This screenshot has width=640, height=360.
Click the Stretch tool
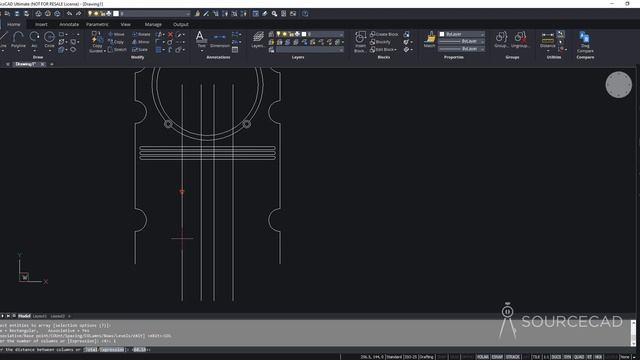point(118,49)
